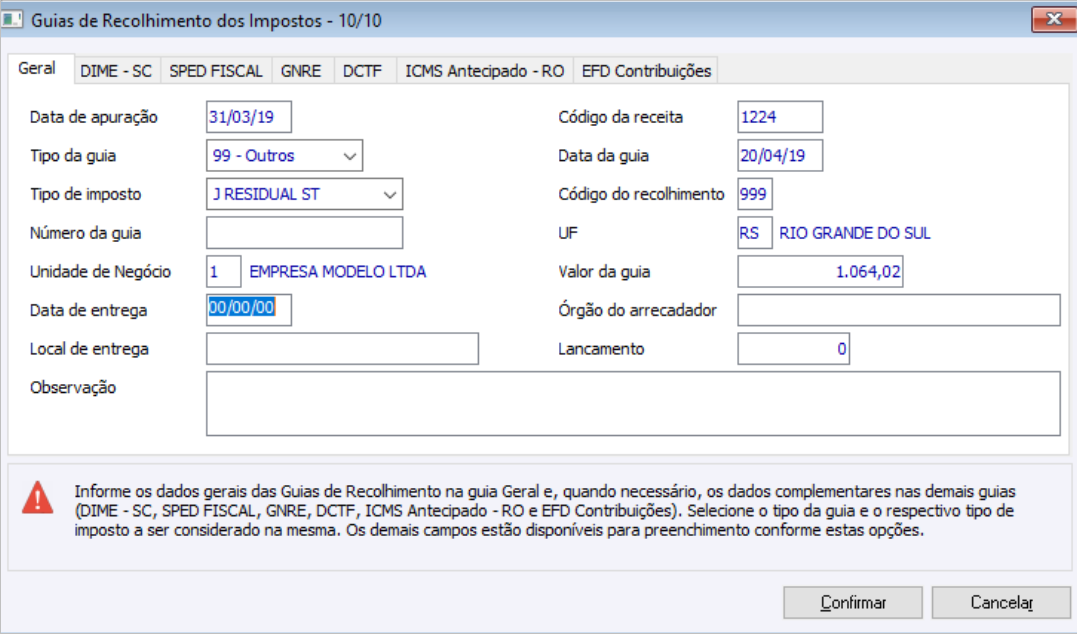The image size is (1077, 636).
Task: Click the red warning triangle icon
Action: coord(37,497)
